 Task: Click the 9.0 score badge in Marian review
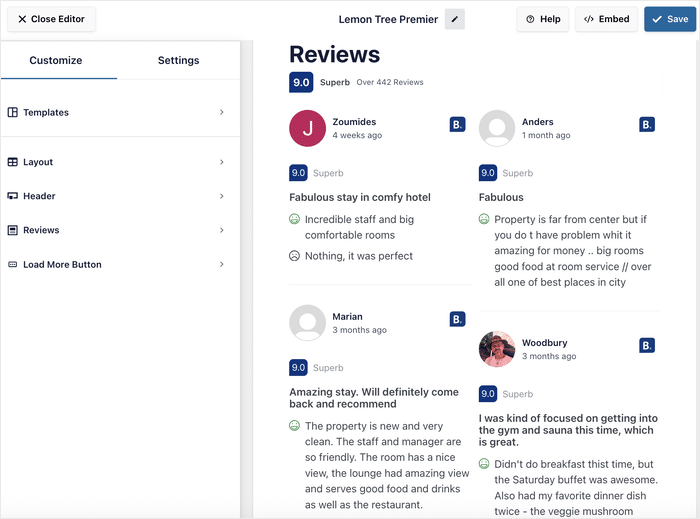[x=298, y=367]
